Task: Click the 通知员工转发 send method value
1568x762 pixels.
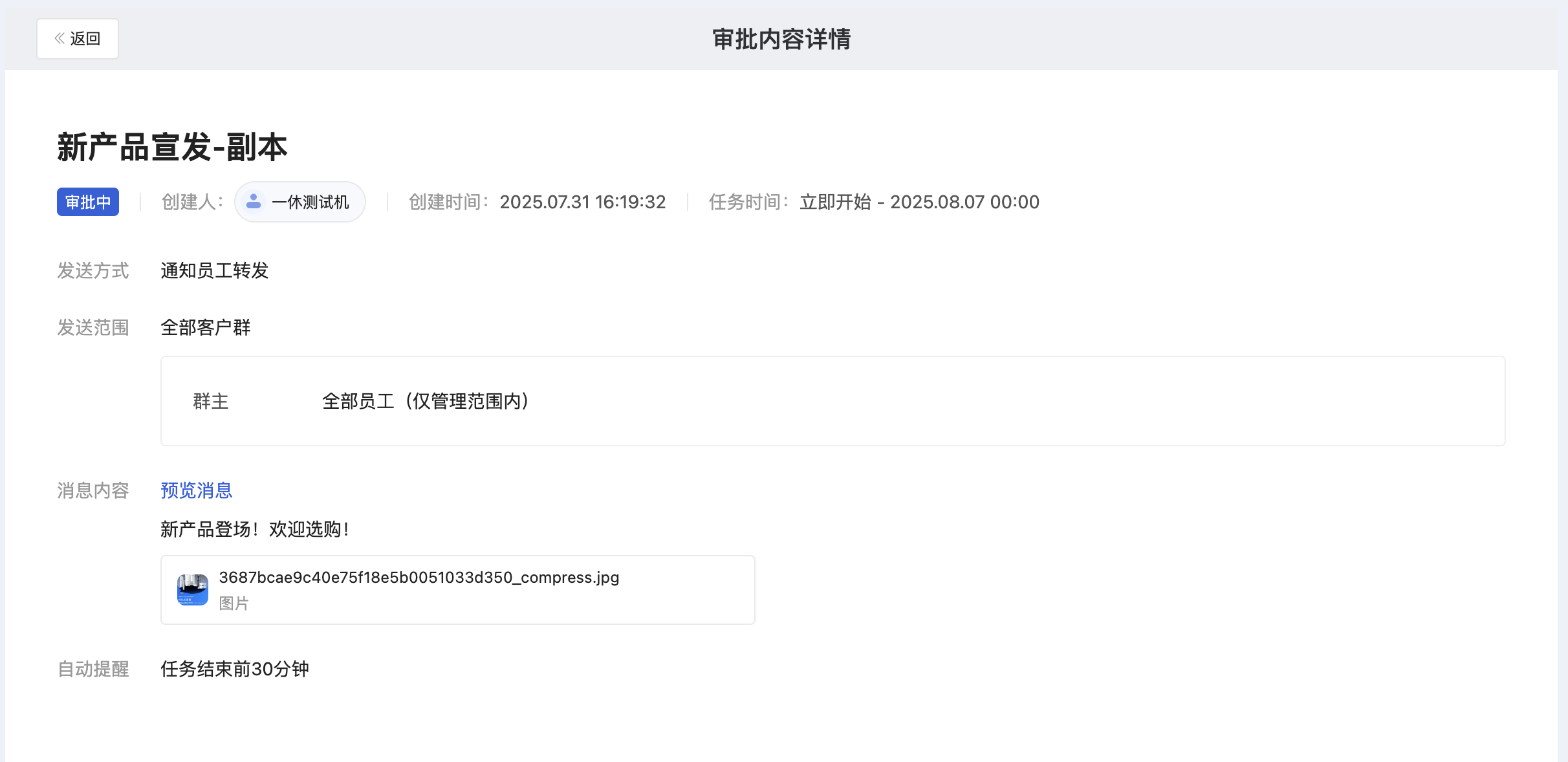Action: (x=215, y=270)
